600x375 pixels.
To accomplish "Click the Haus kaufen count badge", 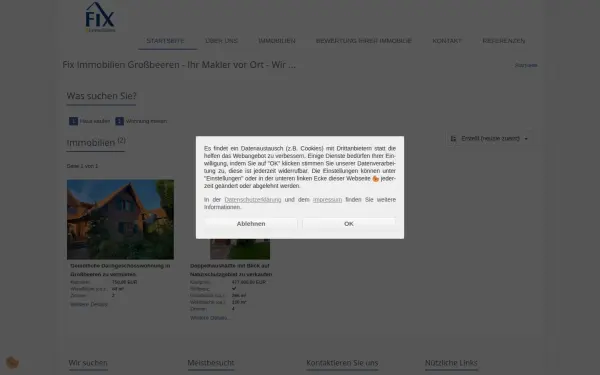I will click(x=73, y=121).
